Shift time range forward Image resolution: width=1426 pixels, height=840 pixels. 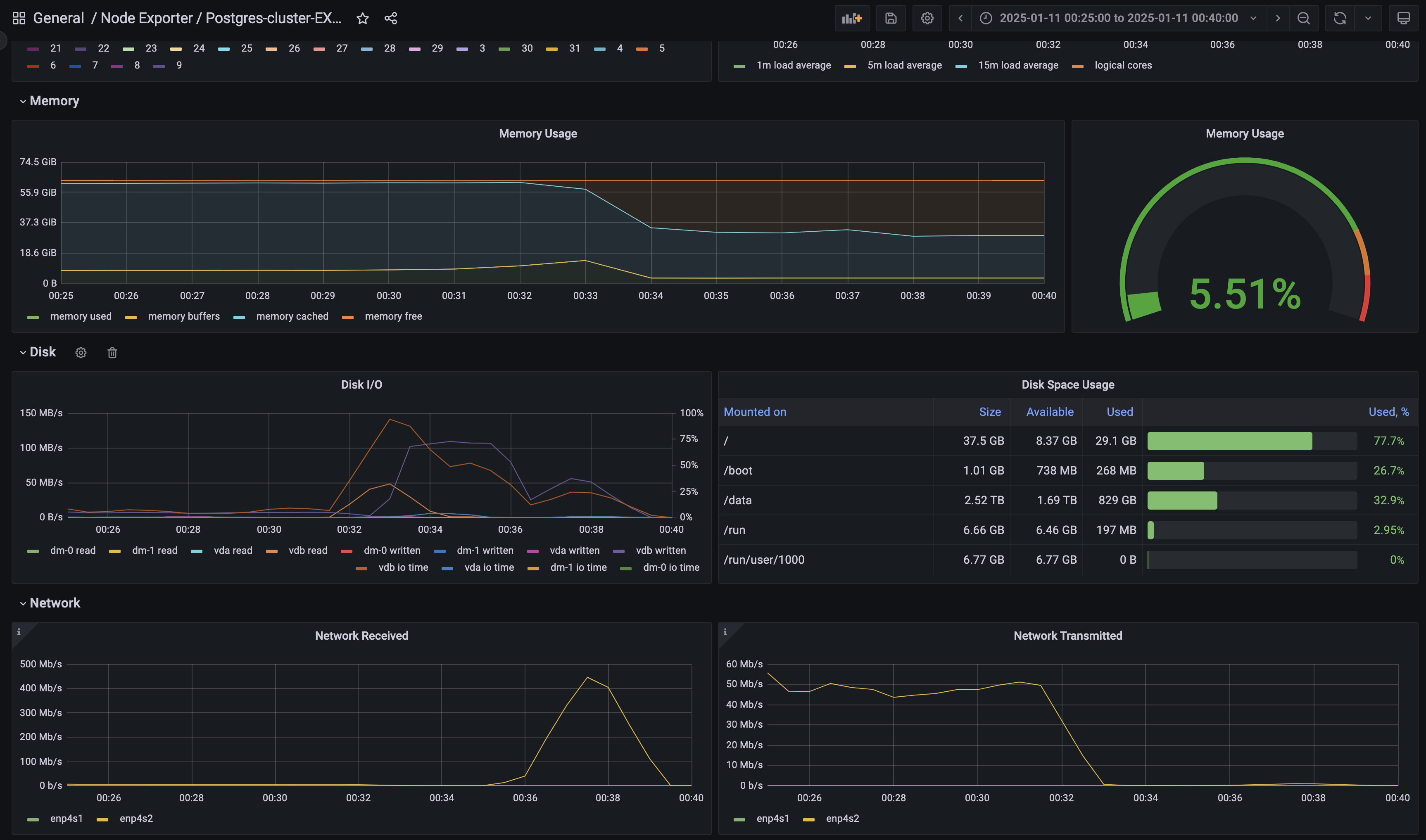pyautogui.click(x=1278, y=18)
